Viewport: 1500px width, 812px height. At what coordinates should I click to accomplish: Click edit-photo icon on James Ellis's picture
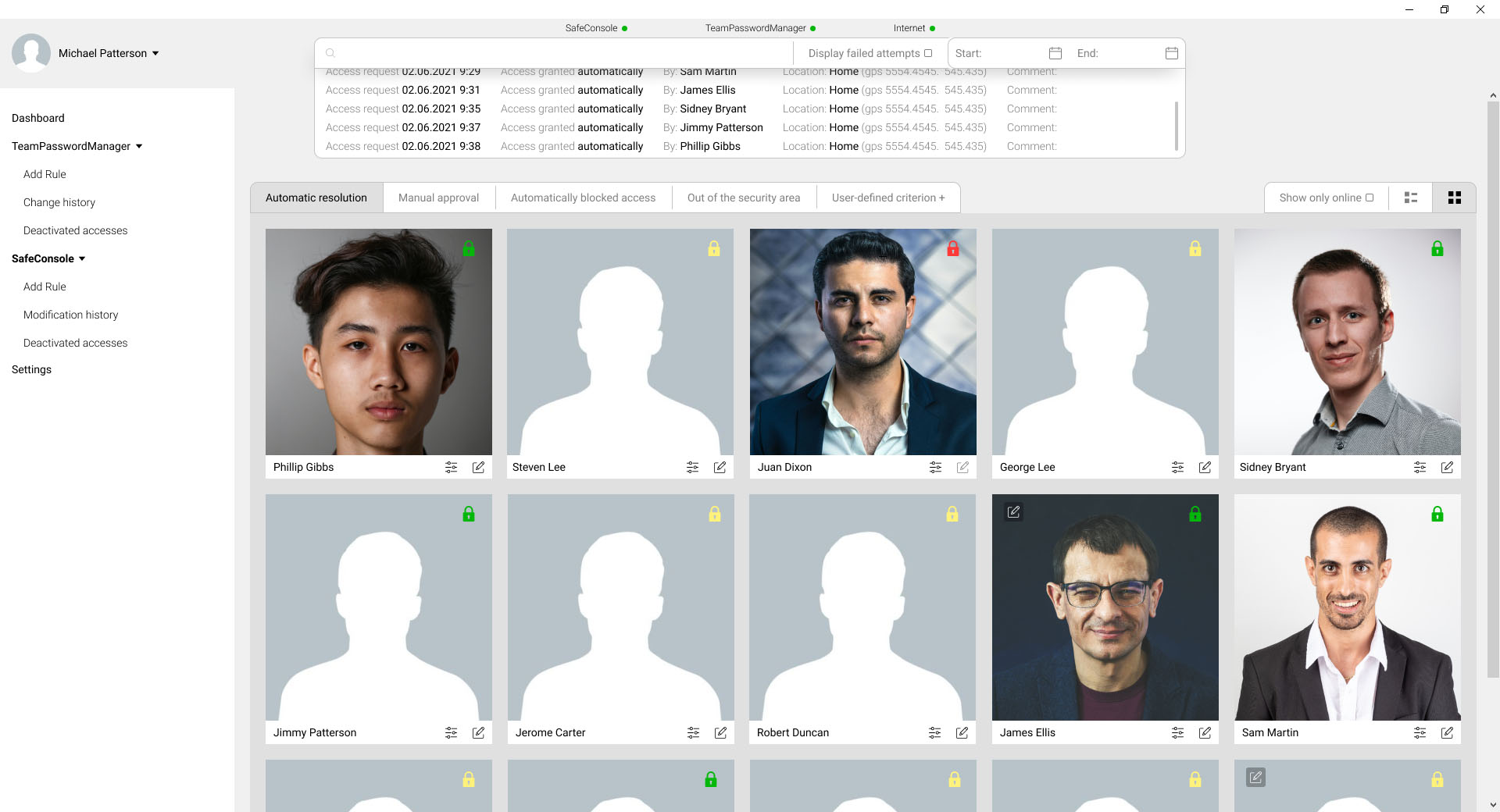(1014, 512)
